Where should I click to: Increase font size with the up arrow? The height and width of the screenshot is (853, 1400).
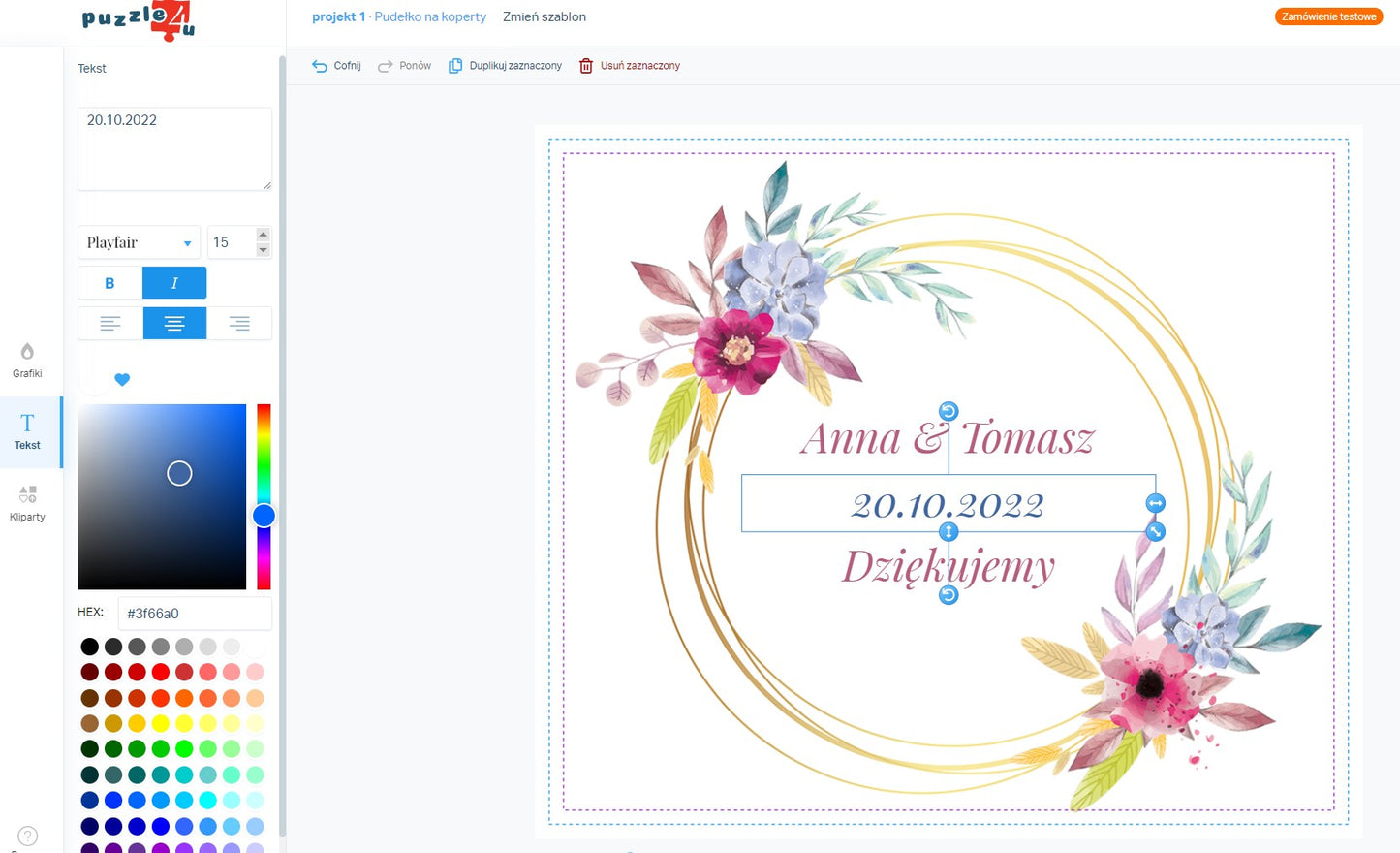pyautogui.click(x=263, y=235)
